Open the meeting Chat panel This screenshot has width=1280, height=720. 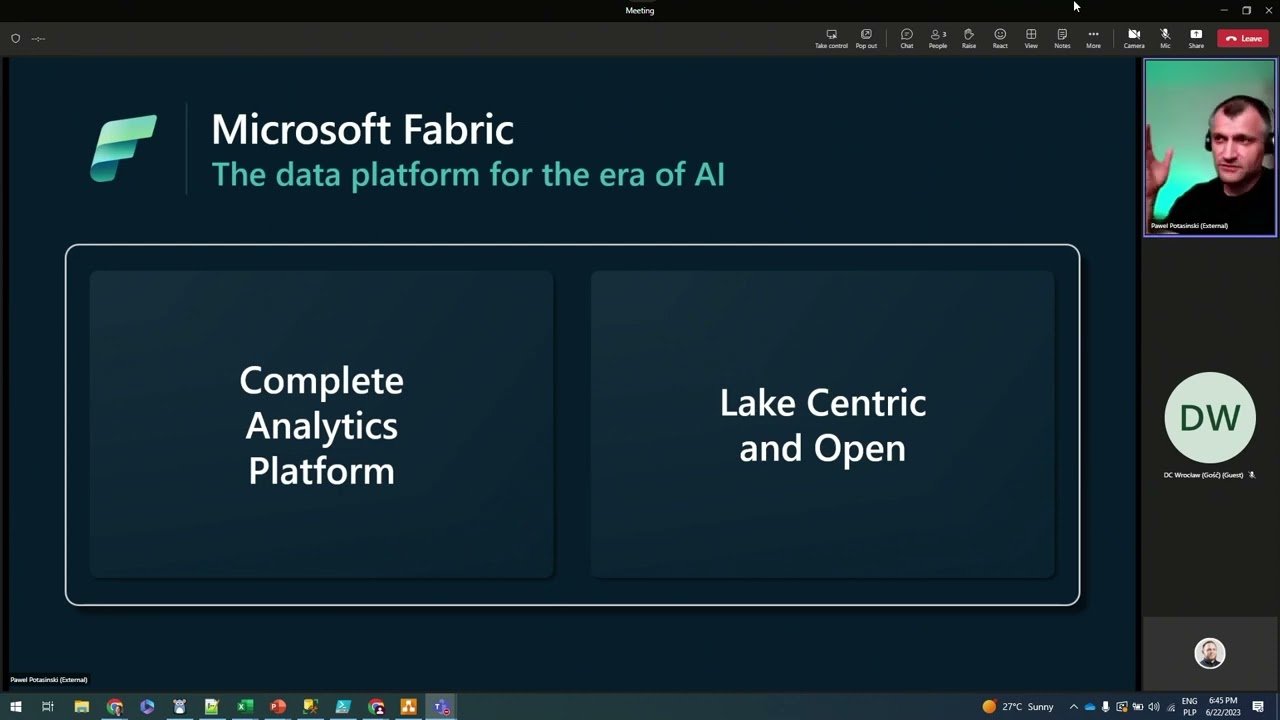click(x=907, y=38)
